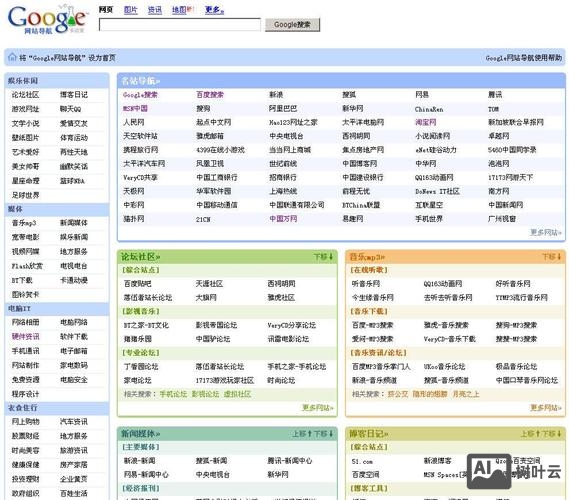Search related term 虚拟社区
This screenshot has height=500, width=569.
(x=237, y=394)
